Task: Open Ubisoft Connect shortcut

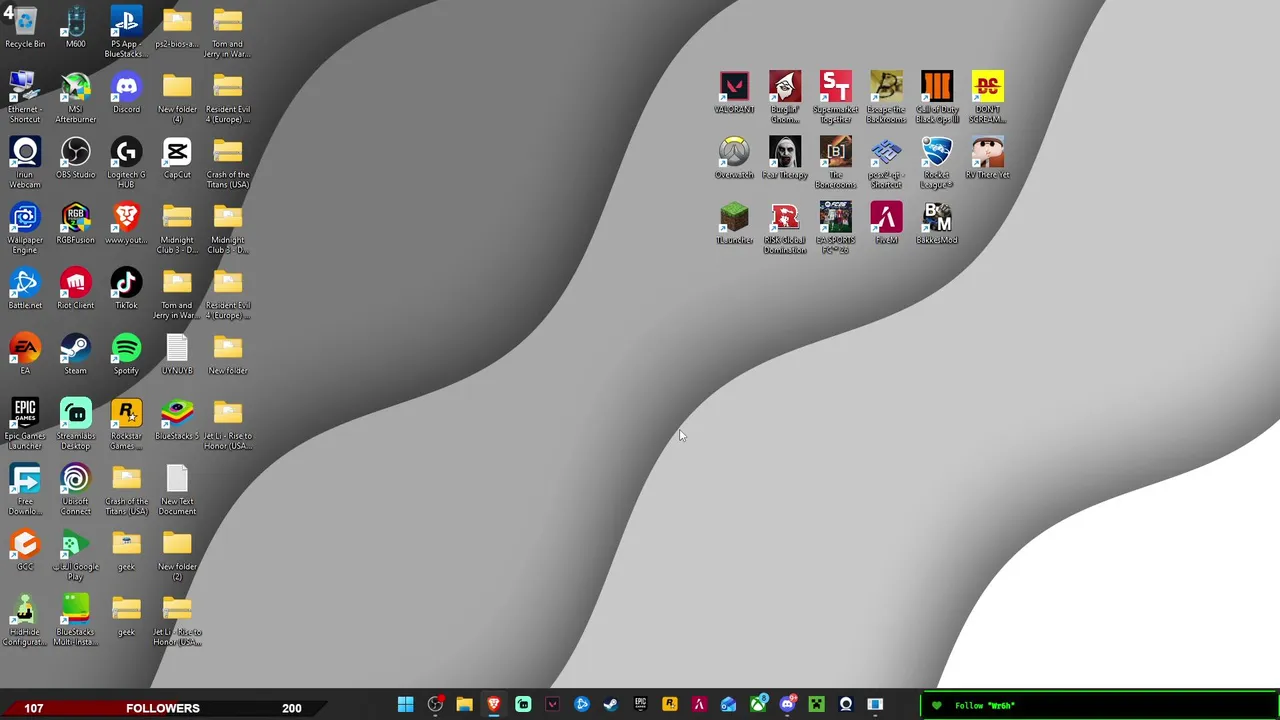Action: [x=75, y=489]
